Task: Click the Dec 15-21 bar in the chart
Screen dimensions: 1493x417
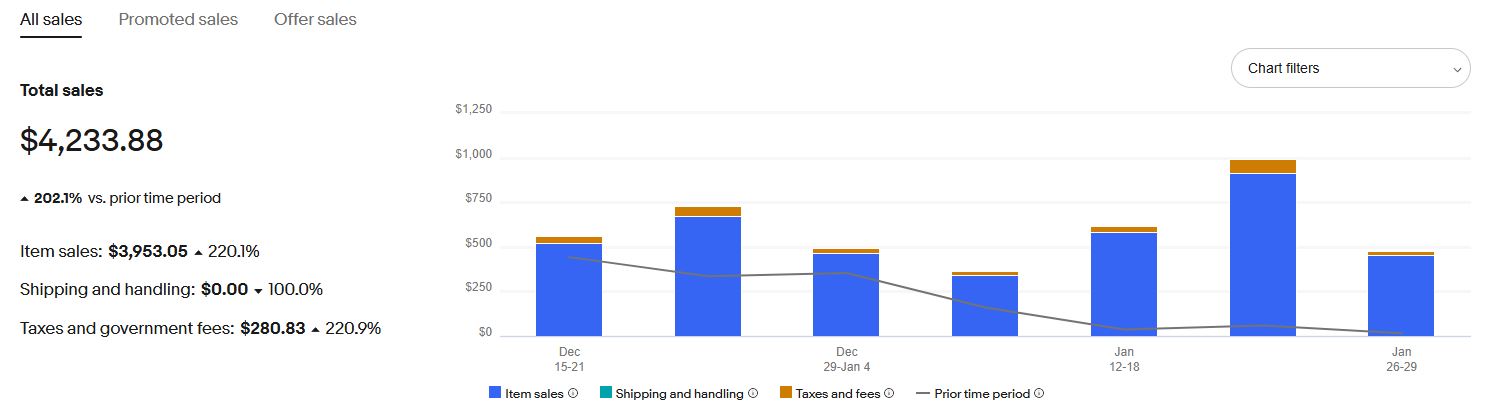Action: click(x=569, y=290)
